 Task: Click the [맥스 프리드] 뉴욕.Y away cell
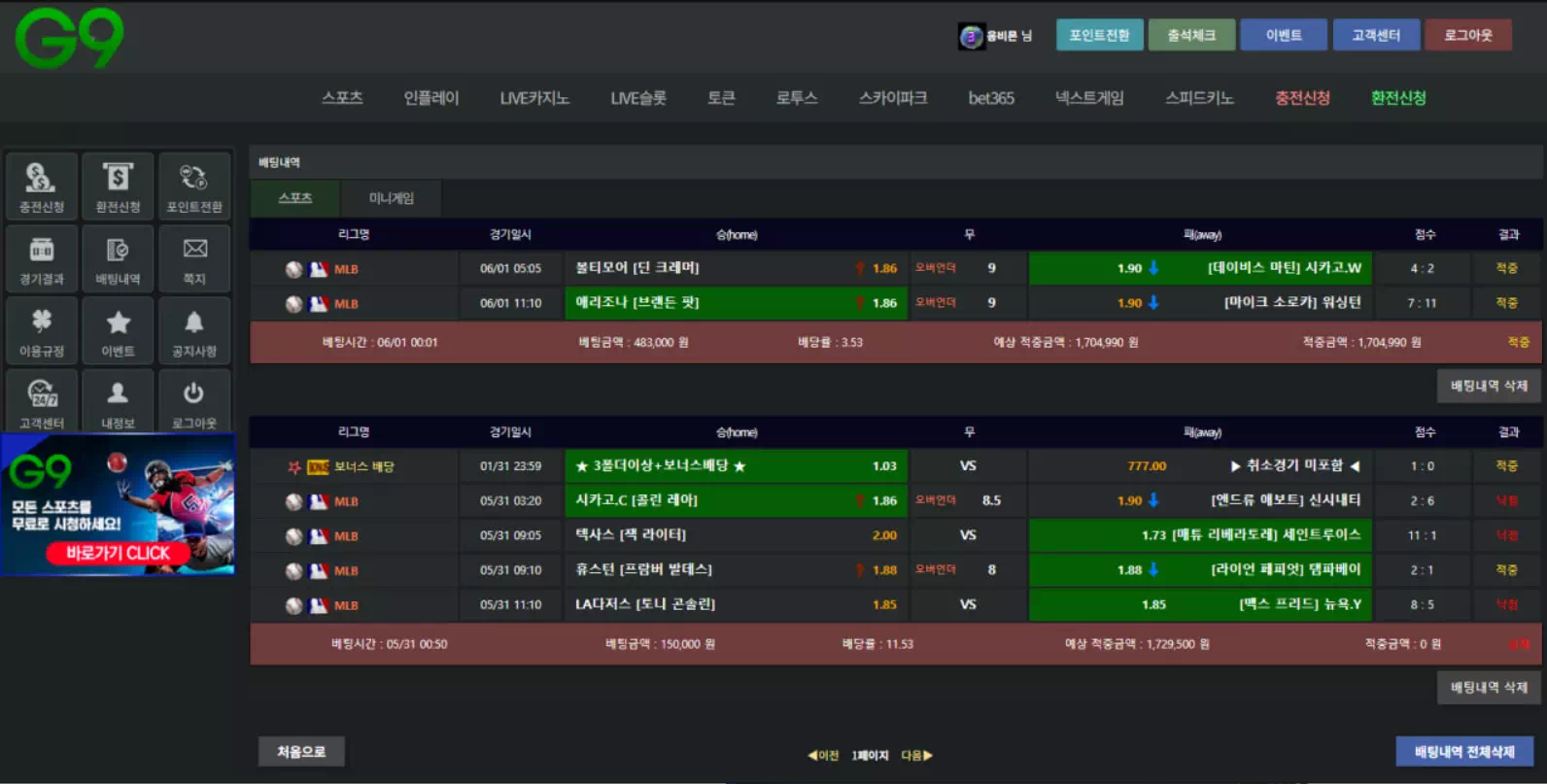[x=1200, y=604]
